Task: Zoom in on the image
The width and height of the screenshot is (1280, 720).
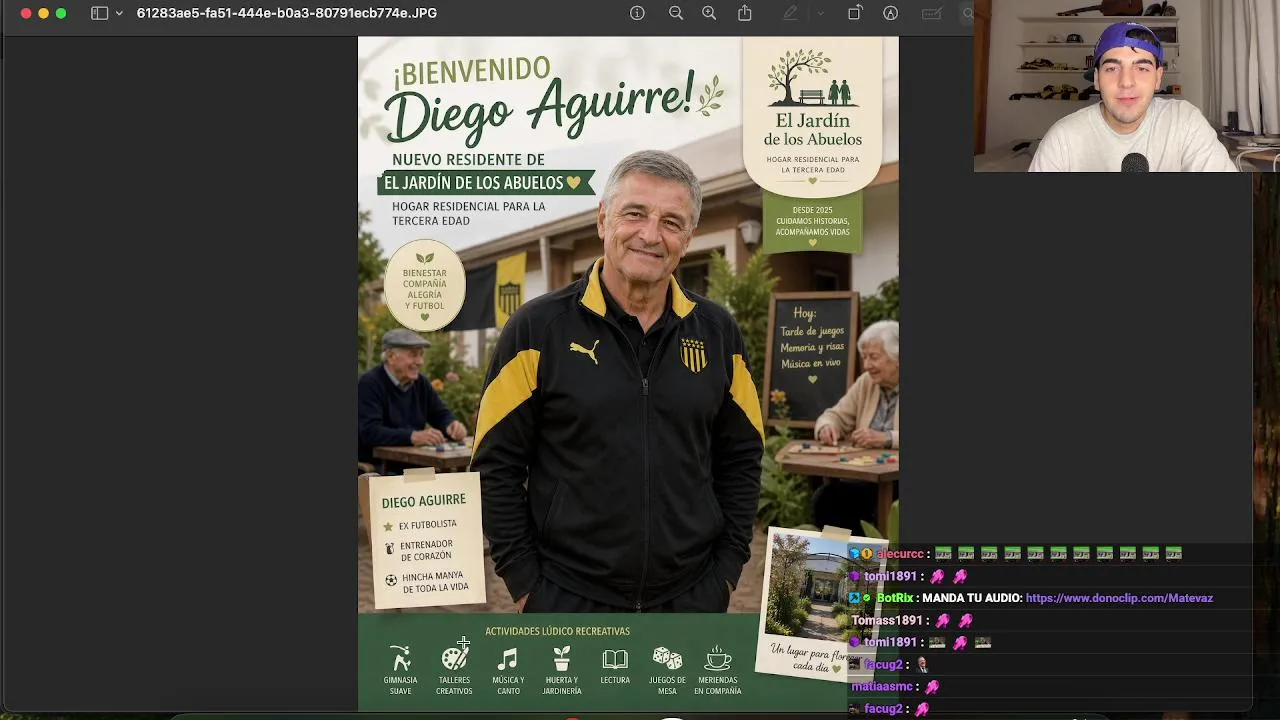Action: pyautogui.click(x=709, y=13)
